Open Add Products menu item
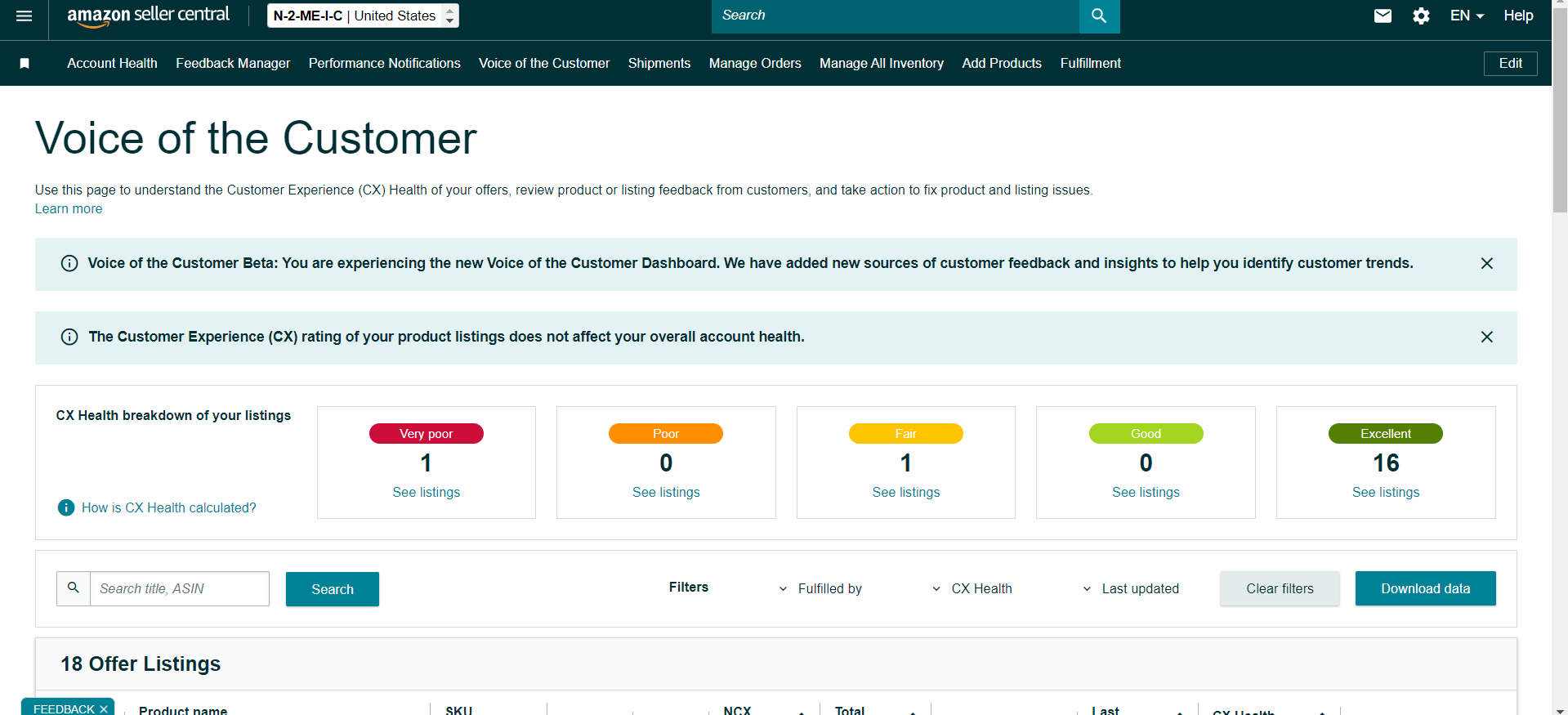Image resolution: width=1568 pixels, height=715 pixels. 1002,63
